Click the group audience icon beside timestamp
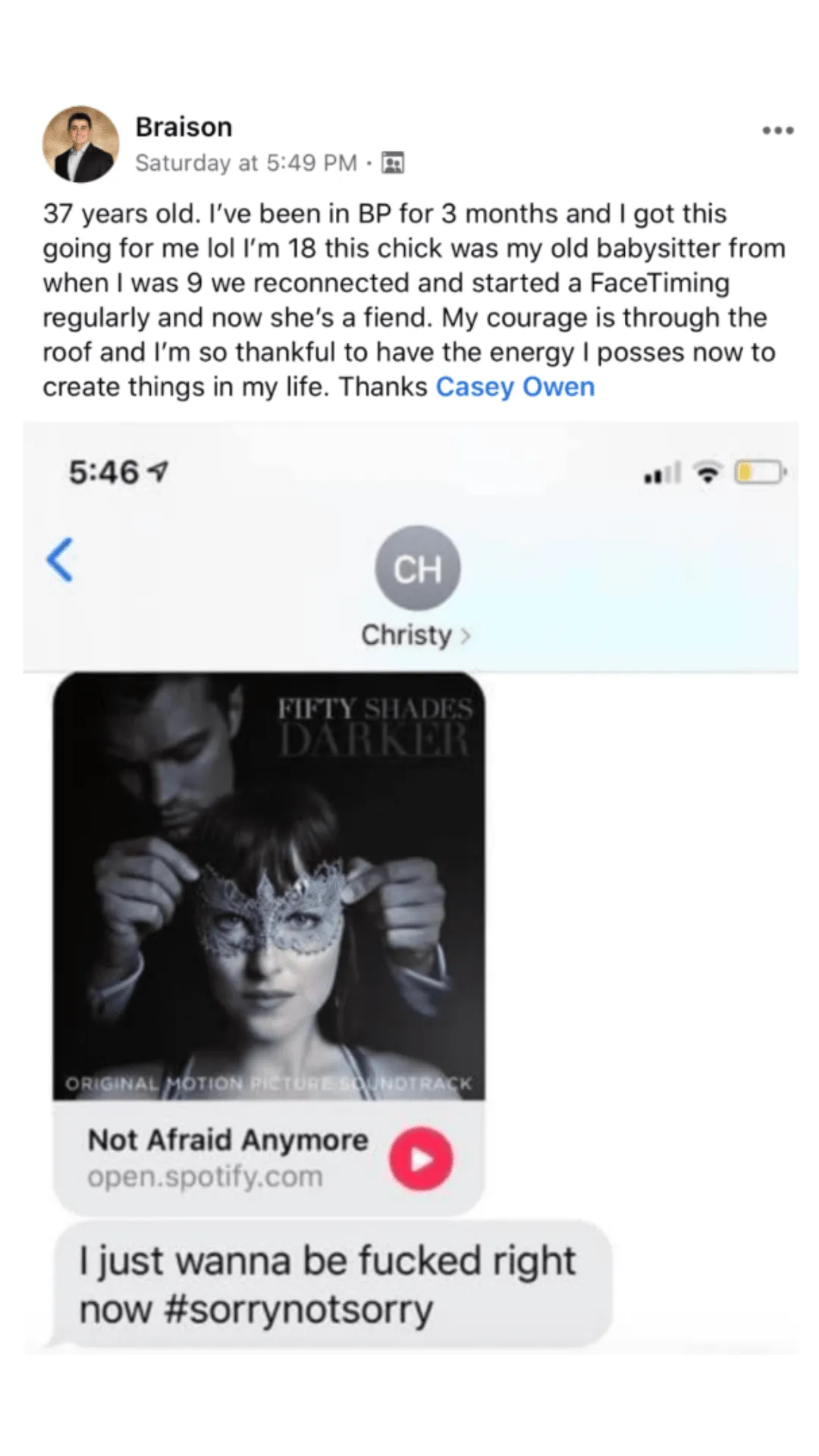The height and width of the screenshot is (1456, 819). click(392, 162)
